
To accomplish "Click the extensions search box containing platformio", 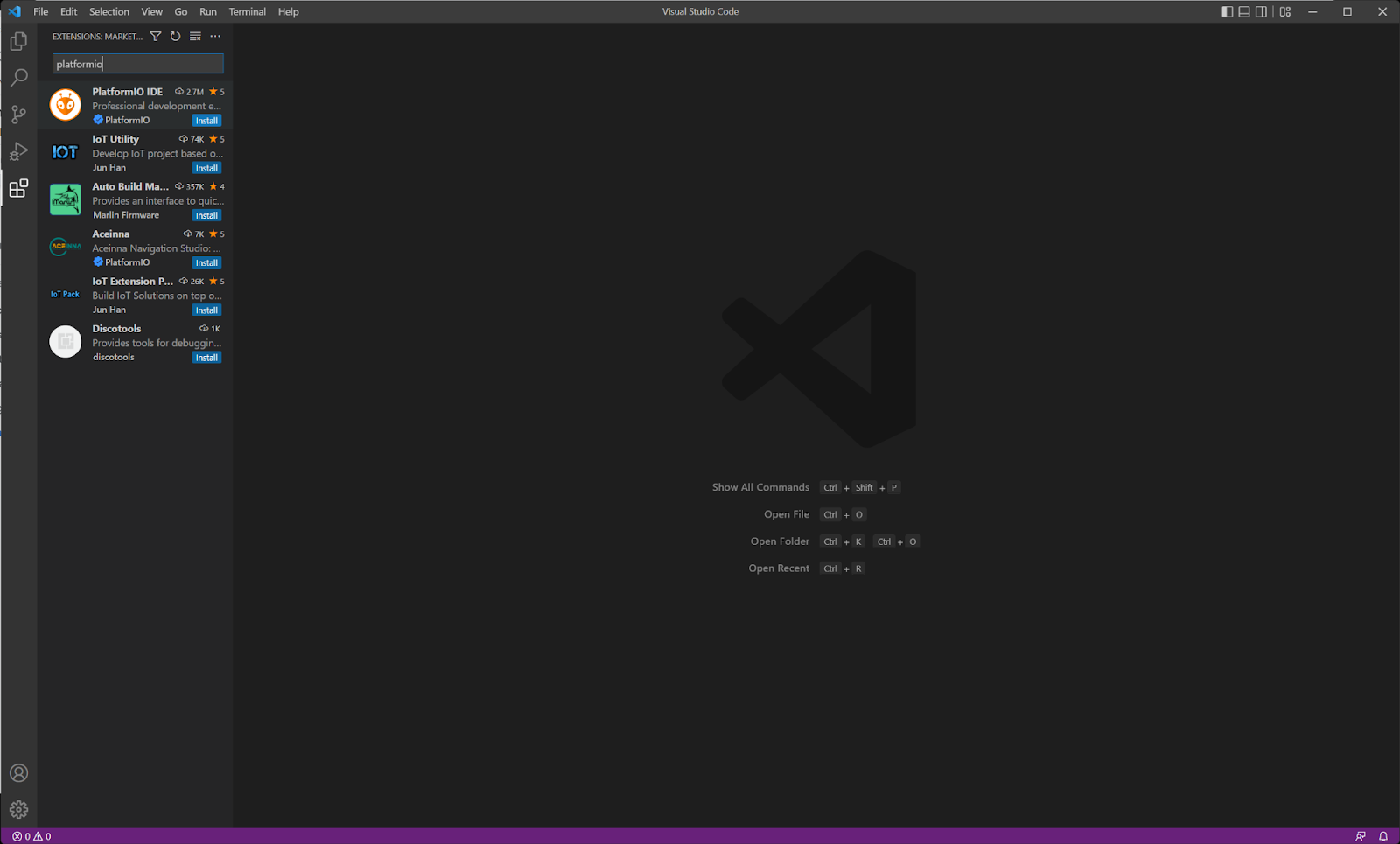I will pyautogui.click(x=138, y=64).
